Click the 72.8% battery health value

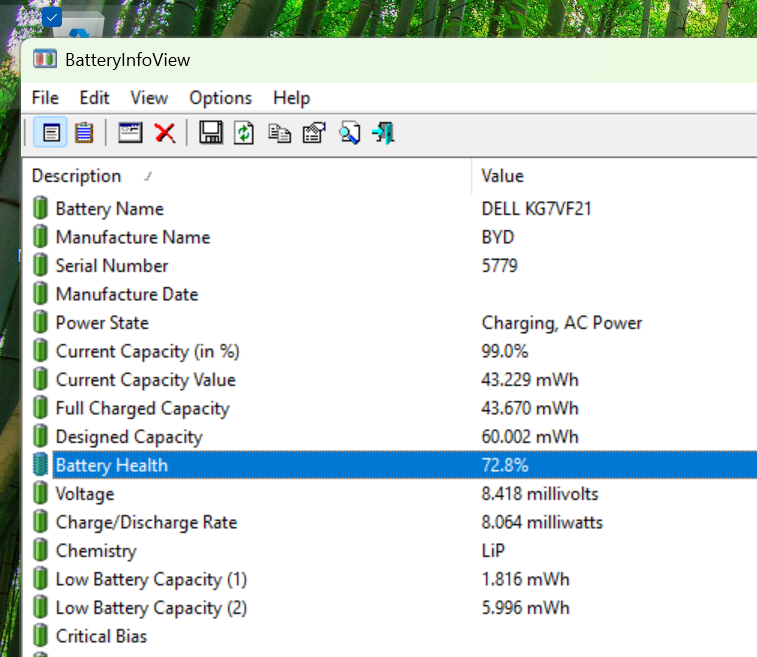tap(505, 465)
